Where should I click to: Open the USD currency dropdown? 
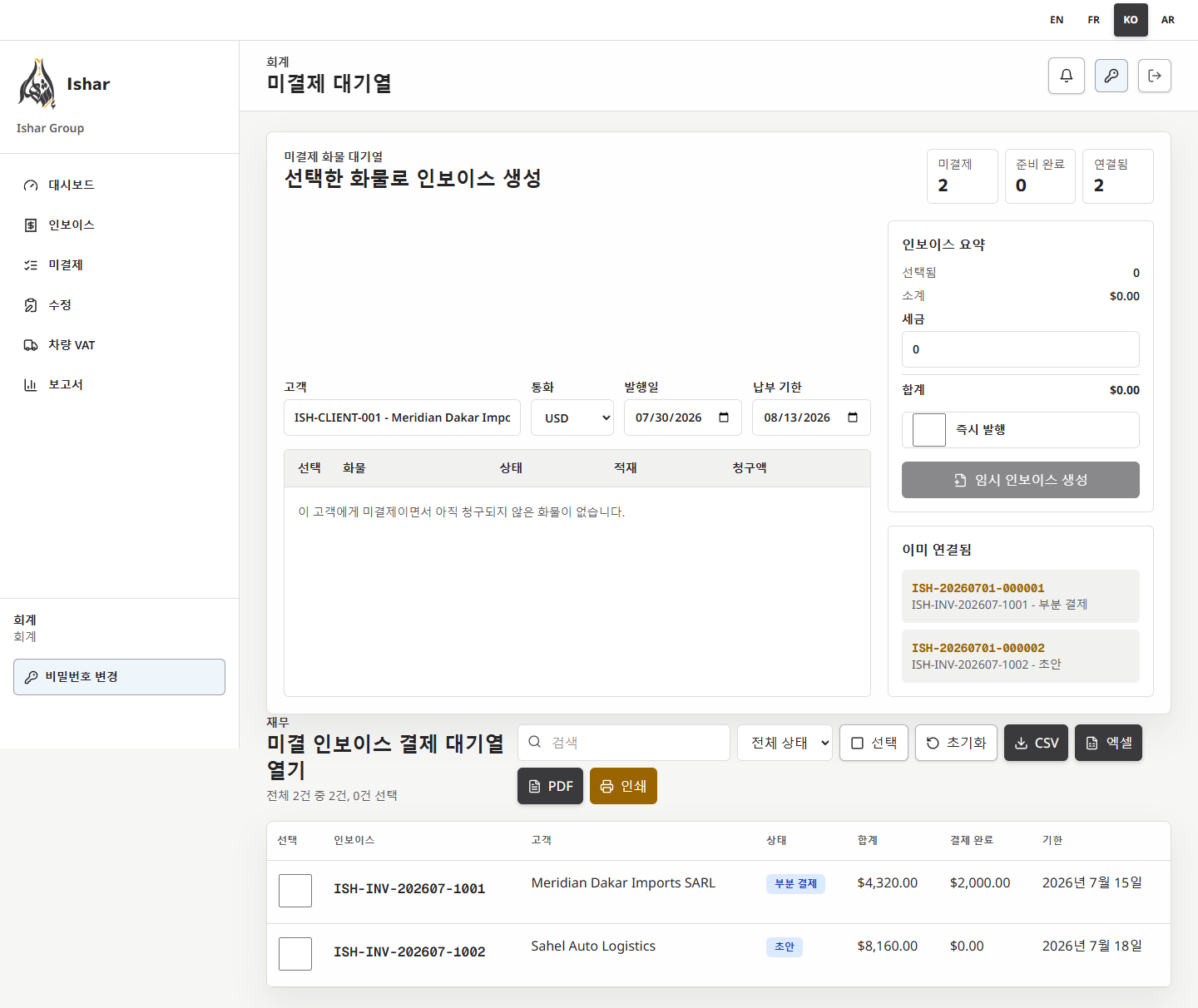pyautogui.click(x=572, y=418)
